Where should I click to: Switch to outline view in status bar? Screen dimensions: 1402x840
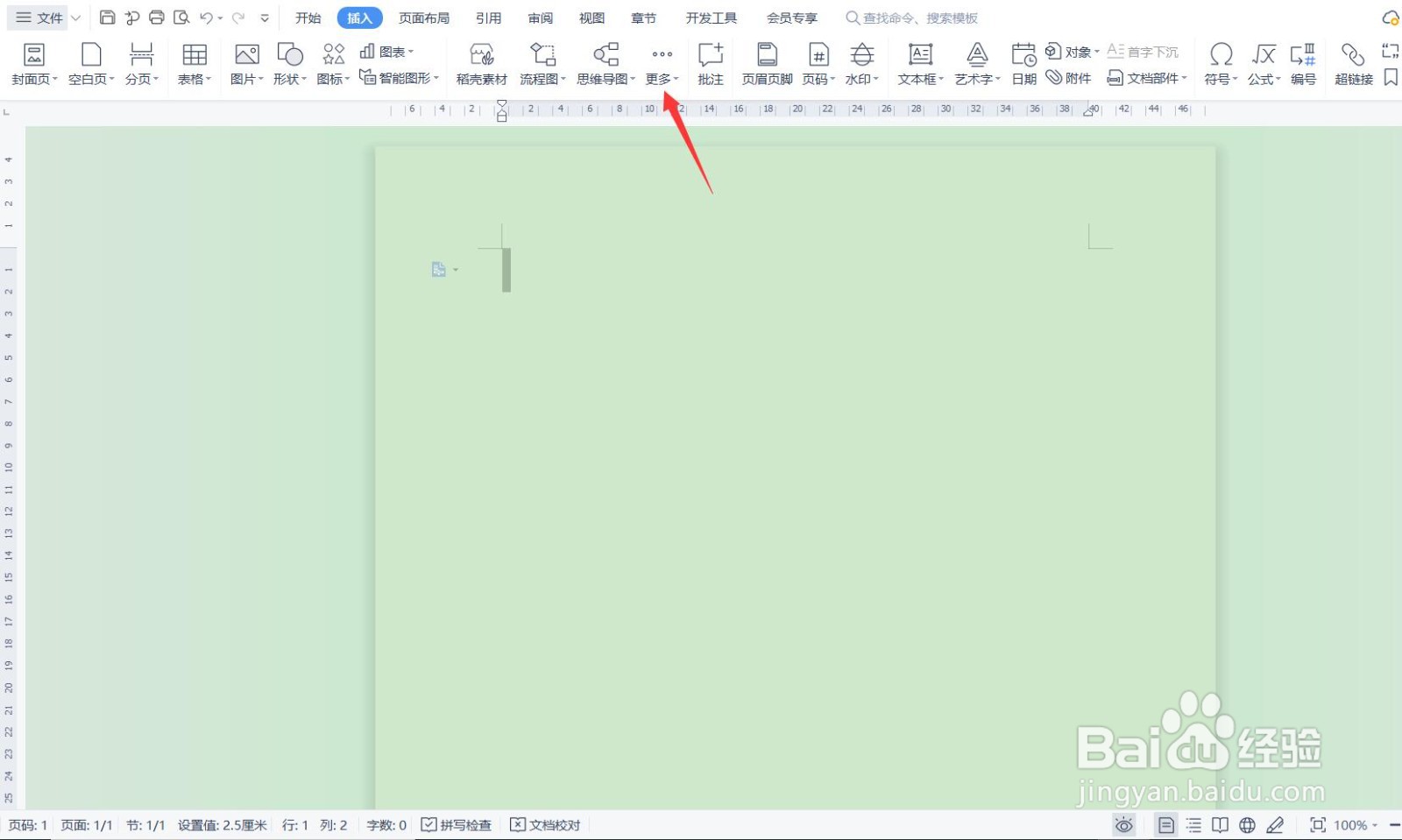pos(1193,825)
